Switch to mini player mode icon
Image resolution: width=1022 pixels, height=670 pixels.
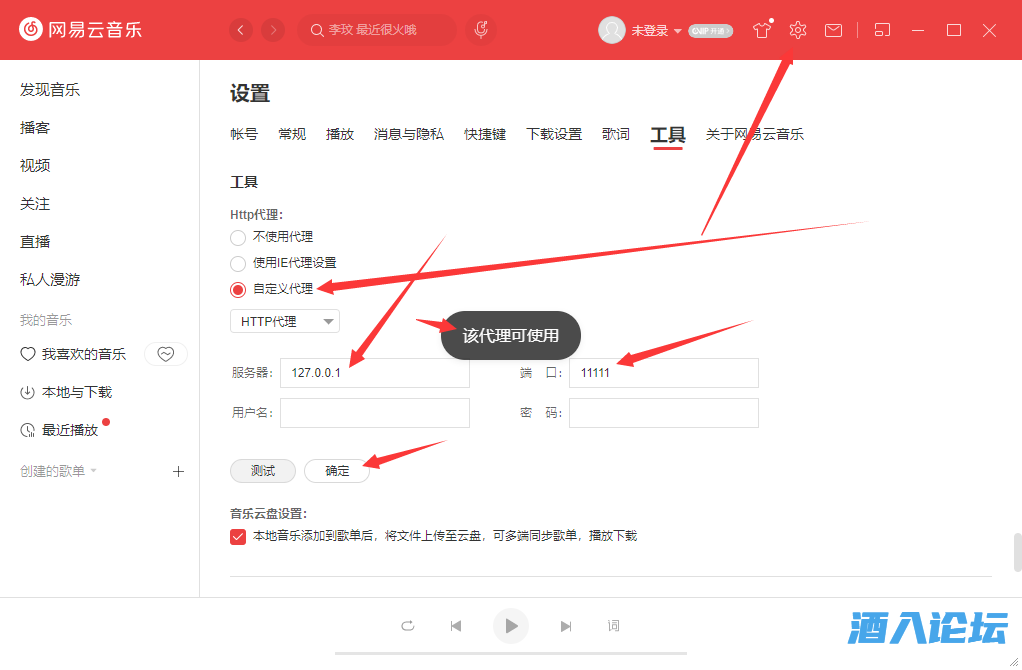882,30
